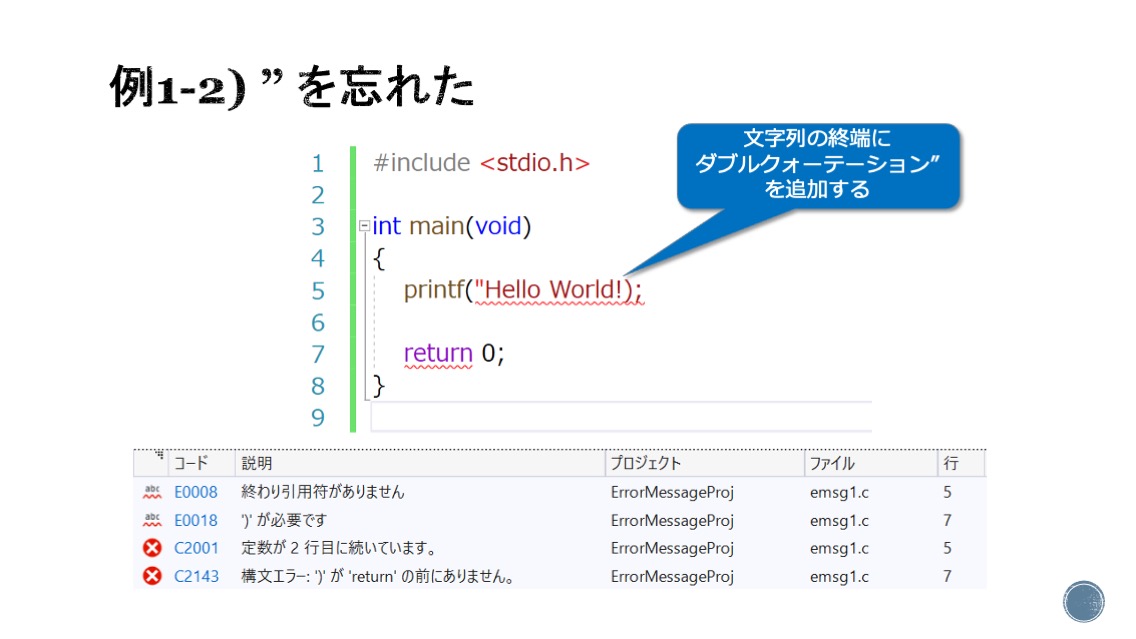Click line number 7 in C2143 row
The width and height of the screenshot is (1136, 639).
pos(948,577)
